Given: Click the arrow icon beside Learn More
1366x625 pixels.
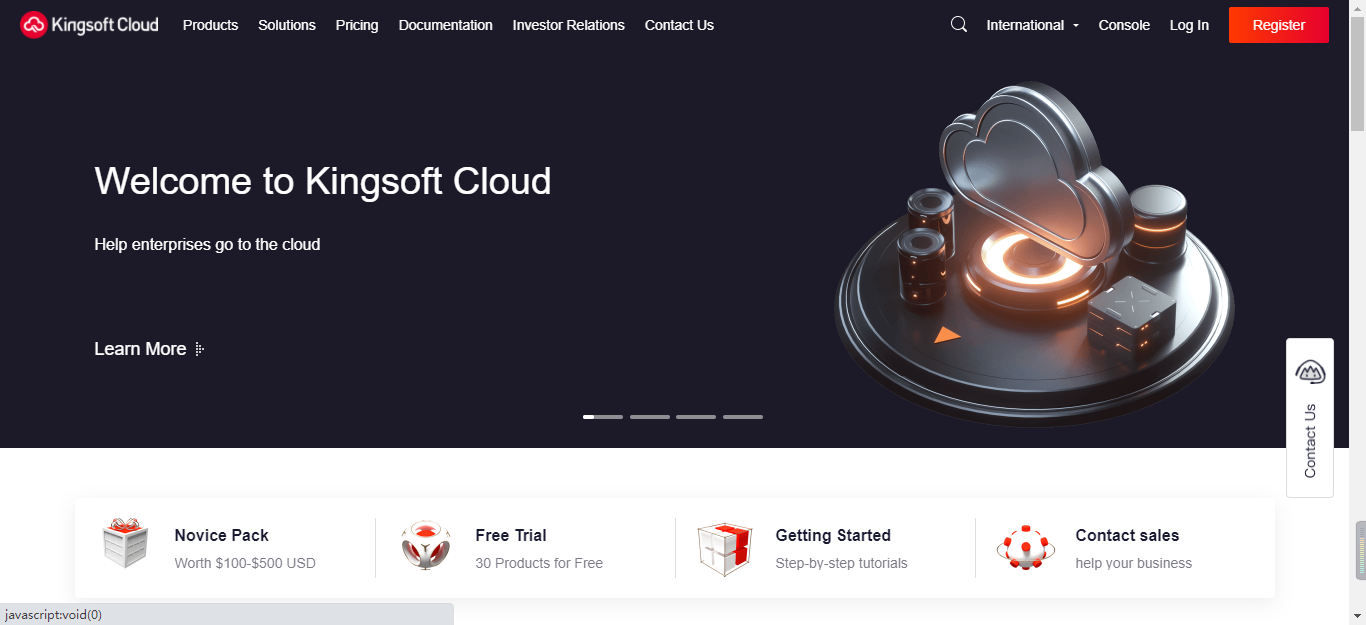Looking at the screenshot, I should click(x=200, y=349).
